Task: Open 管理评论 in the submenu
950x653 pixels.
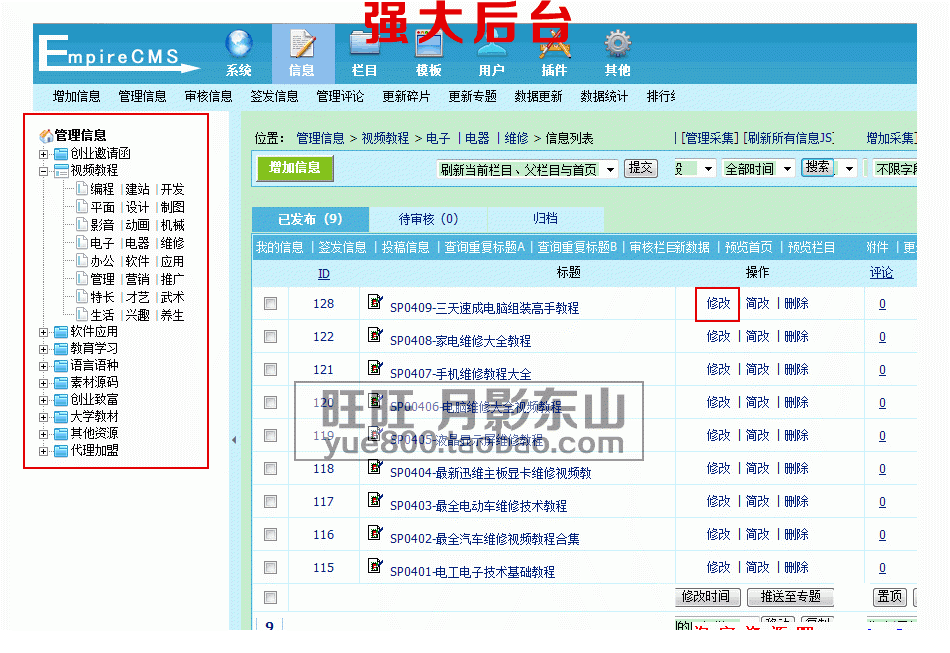Action: coord(340,96)
